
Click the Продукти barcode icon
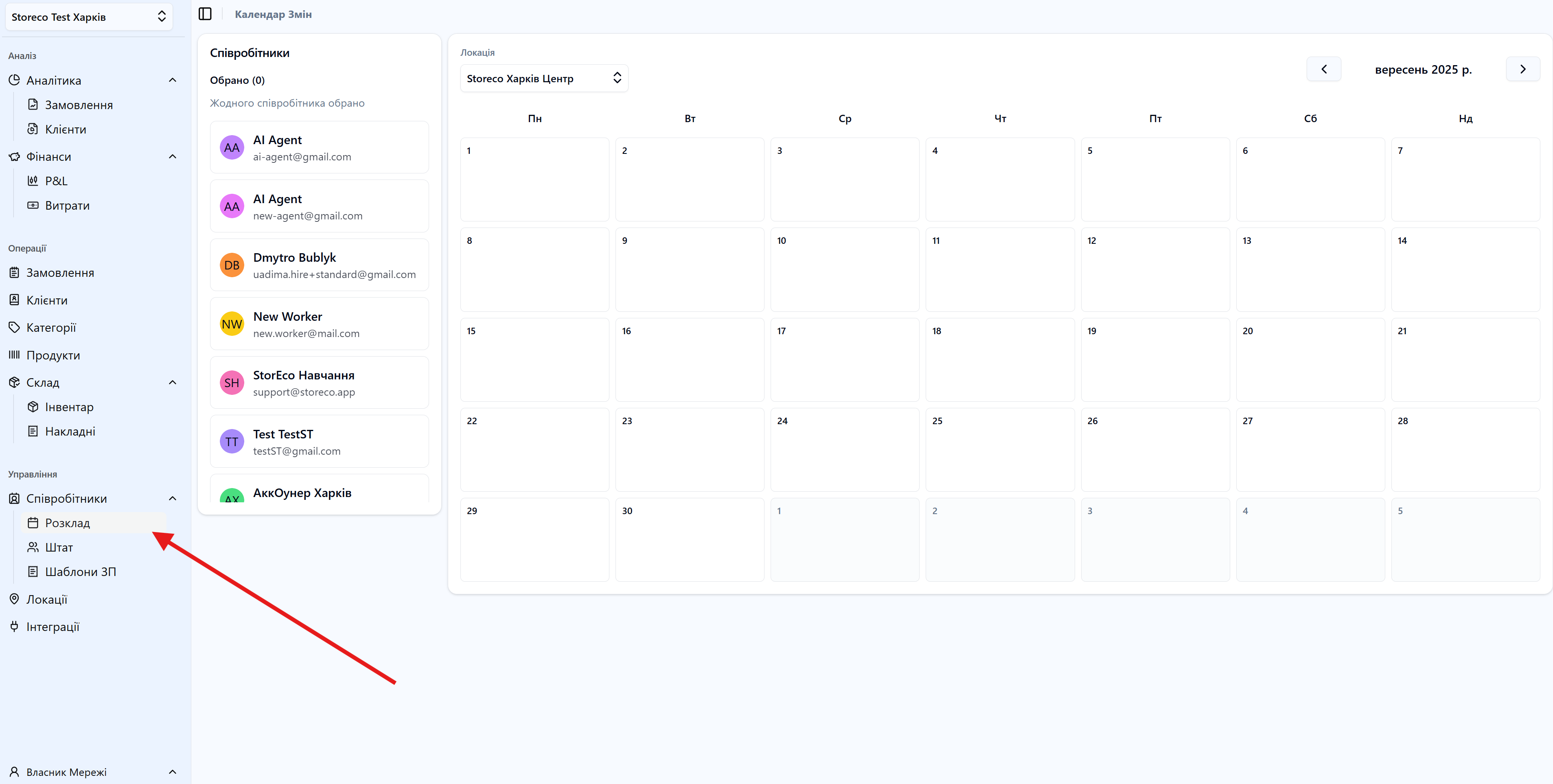coord(14,355)
